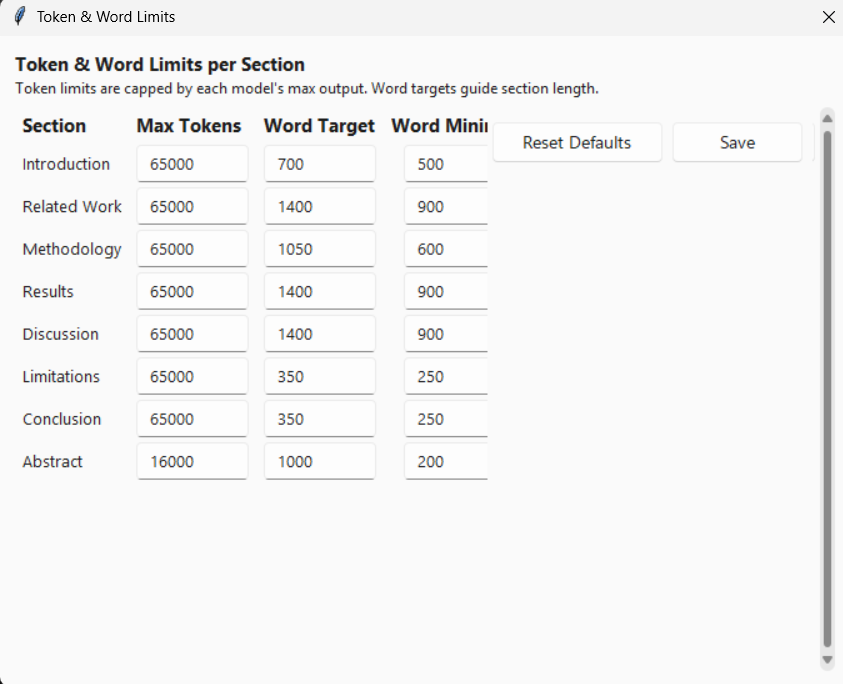Viewport: 843px width, 684px height.
Task: Click the Results row label
Action: [48, 291]
